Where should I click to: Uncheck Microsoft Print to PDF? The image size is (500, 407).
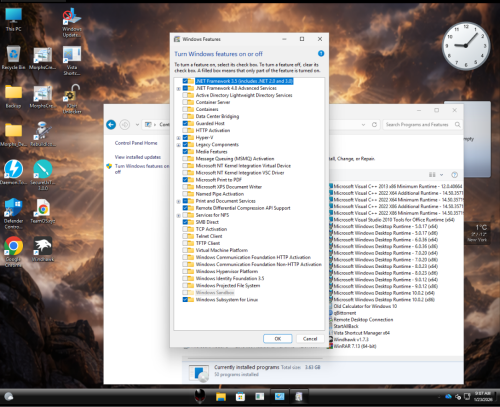[185, 180]
